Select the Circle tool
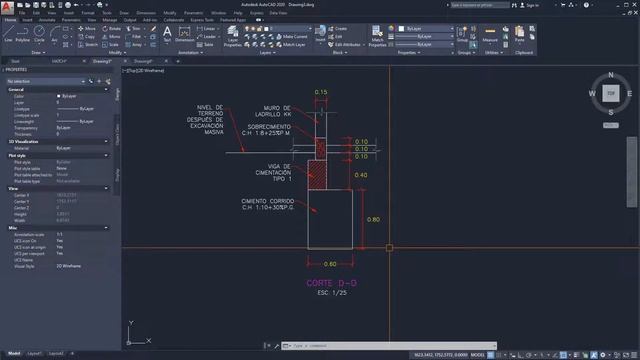This screenshot has height=360, width=640. tap(39, 33)
